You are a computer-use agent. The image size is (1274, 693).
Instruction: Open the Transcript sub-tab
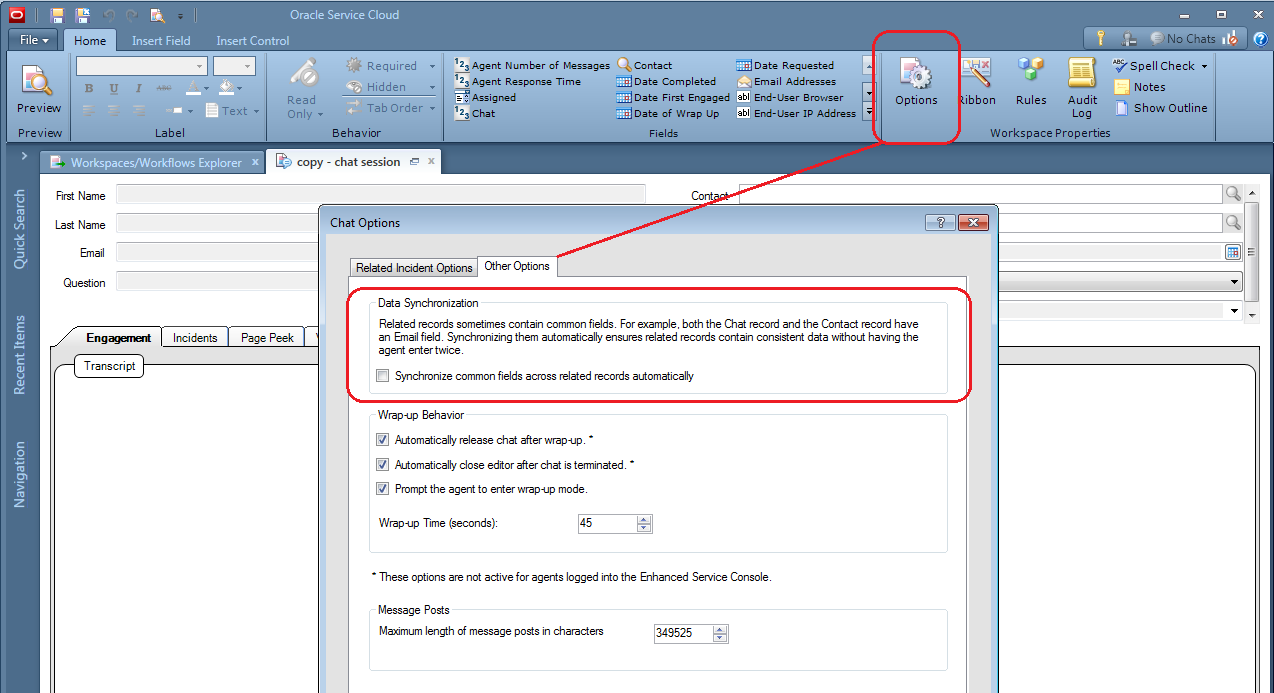(x=110, y=366)
